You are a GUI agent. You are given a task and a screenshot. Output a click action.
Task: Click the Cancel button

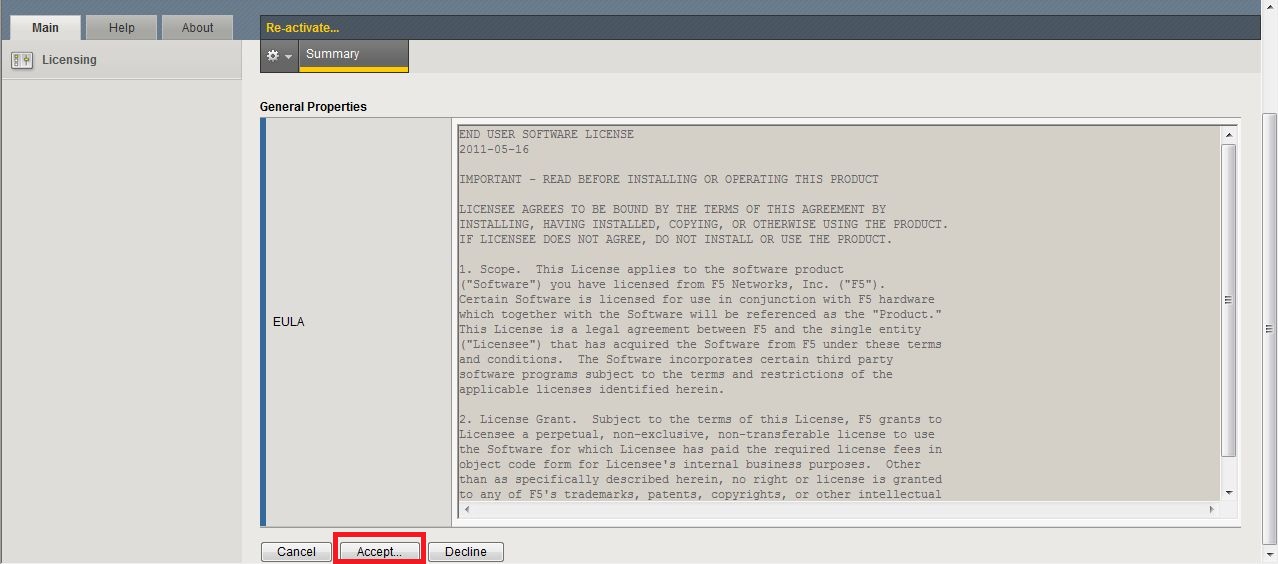pos(296,552)
